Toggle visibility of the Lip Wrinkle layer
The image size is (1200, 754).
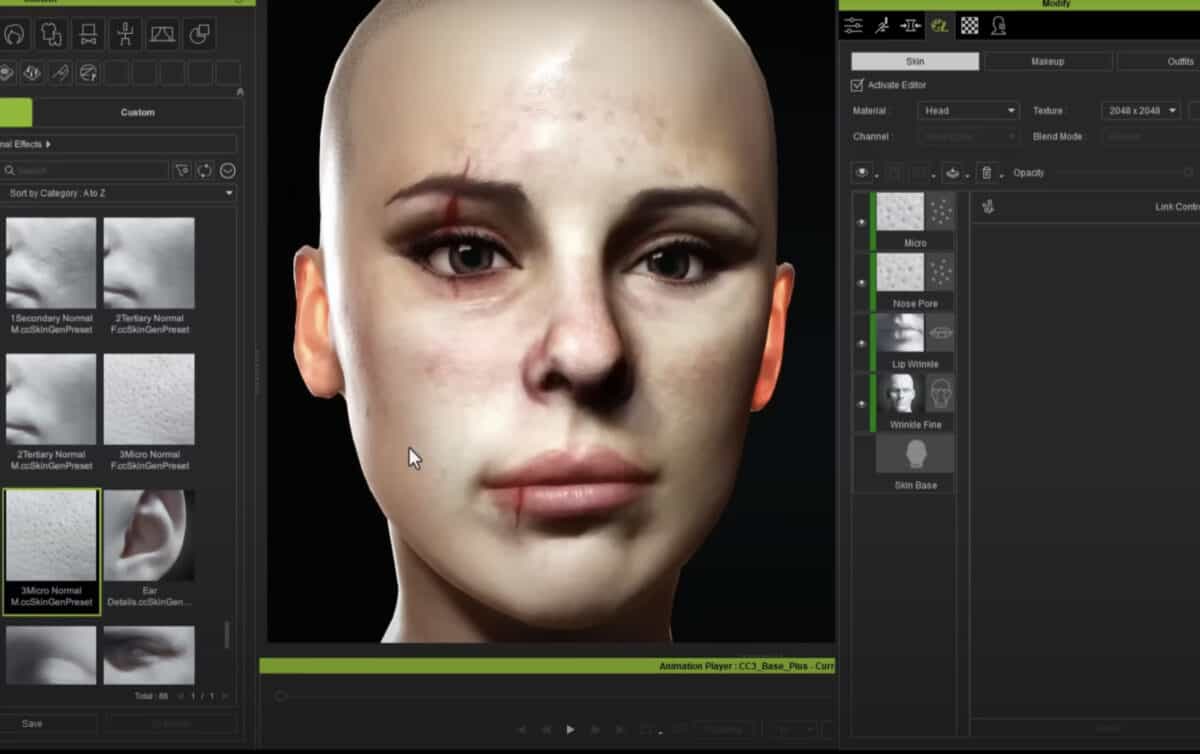[861, 343]
